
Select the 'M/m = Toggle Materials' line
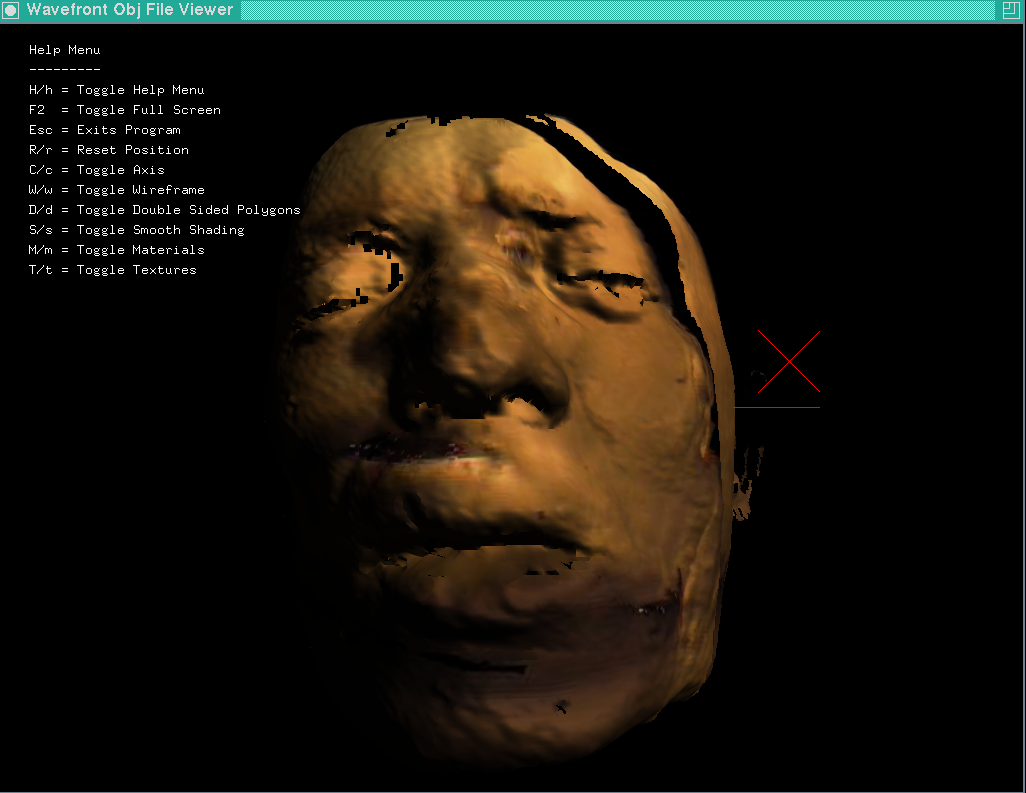pyautogui.click(x=116, y=250)
